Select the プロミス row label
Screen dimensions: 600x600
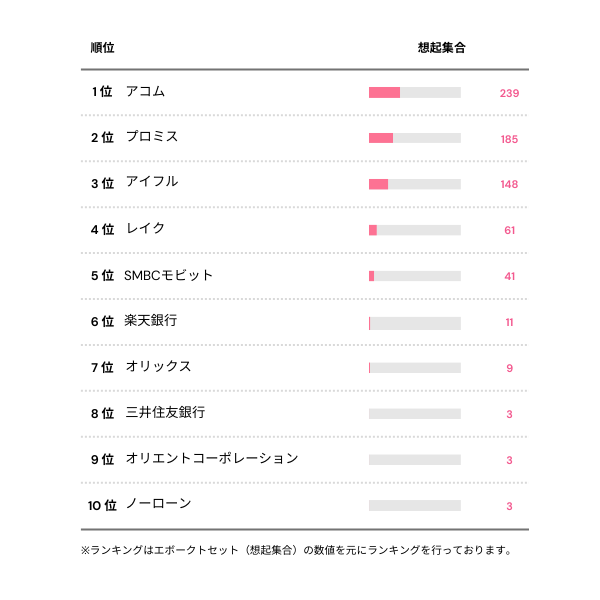click(x=152, y=138)
